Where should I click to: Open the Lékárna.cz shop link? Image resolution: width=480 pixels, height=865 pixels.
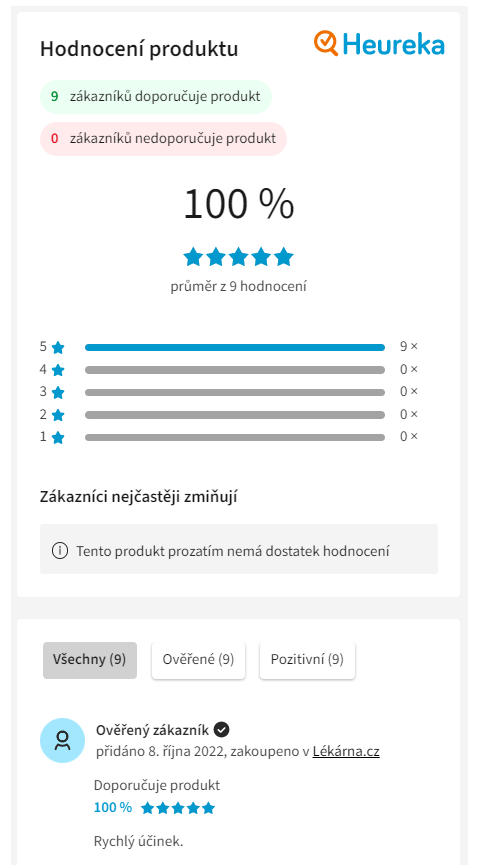click(346, 751)
